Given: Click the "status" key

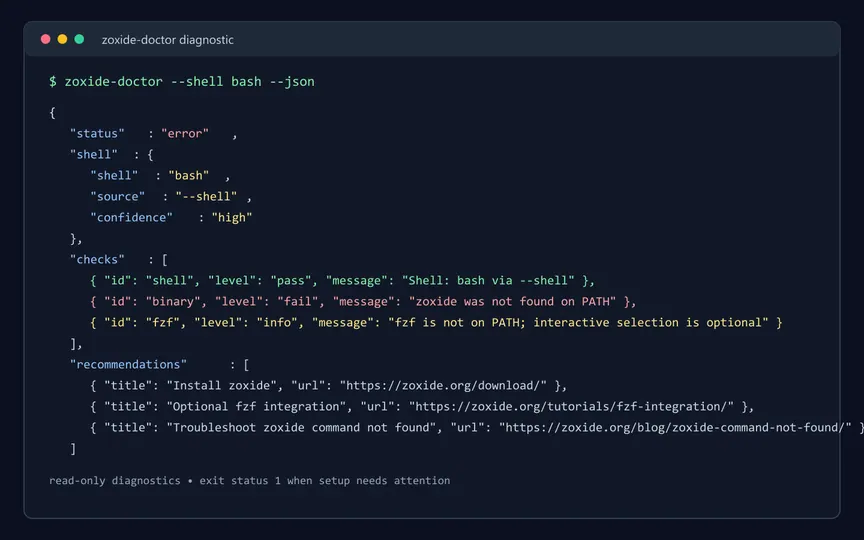Looking at the screenshot, I should pyautogui.click(x=97, y=133).
